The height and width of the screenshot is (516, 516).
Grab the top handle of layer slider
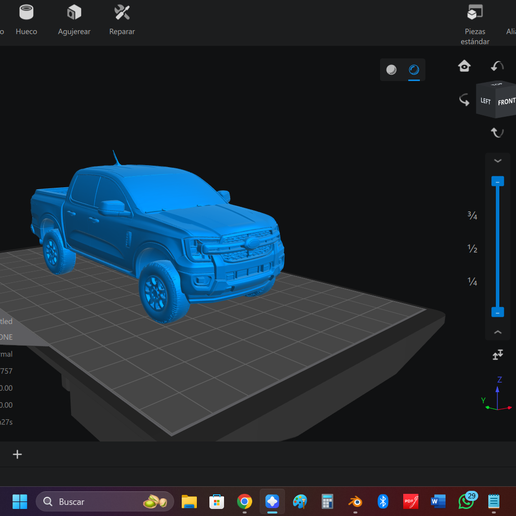[497, 181]
